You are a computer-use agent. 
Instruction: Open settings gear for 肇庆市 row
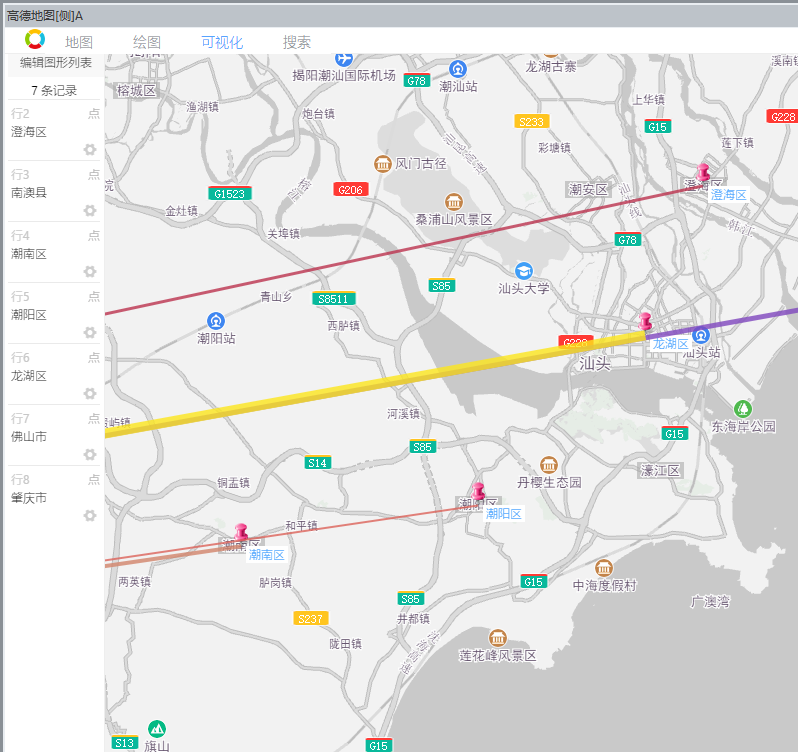point(90,516)
